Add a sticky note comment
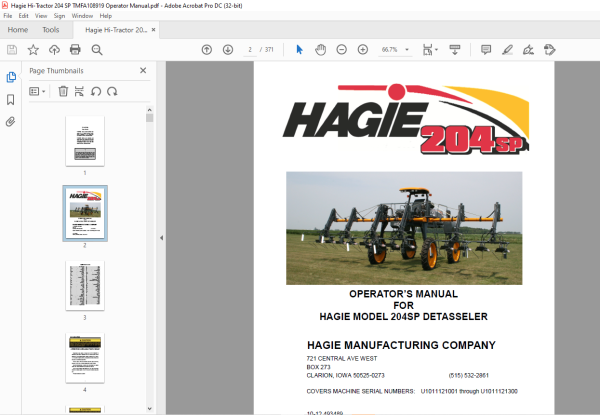Screen dimensions: 600x415 point(486,50)
